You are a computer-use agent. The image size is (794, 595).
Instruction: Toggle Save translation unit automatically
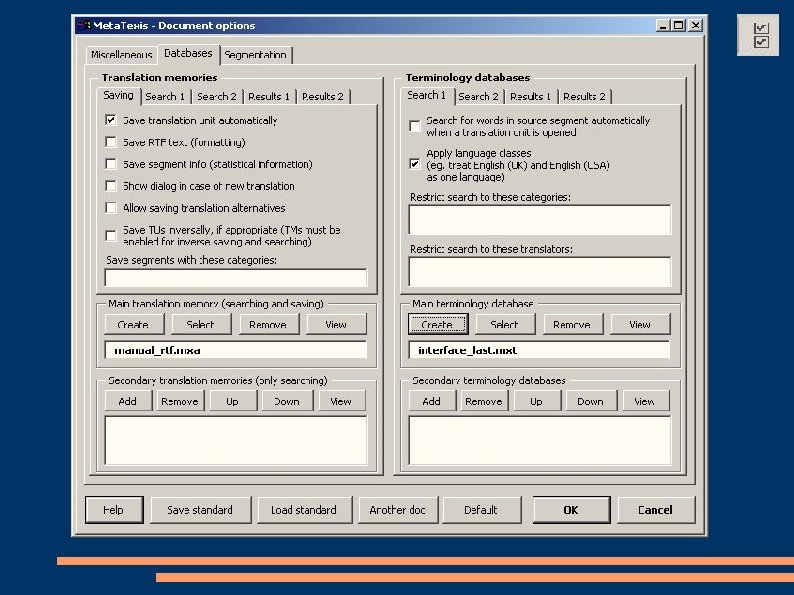click(110, 120)
